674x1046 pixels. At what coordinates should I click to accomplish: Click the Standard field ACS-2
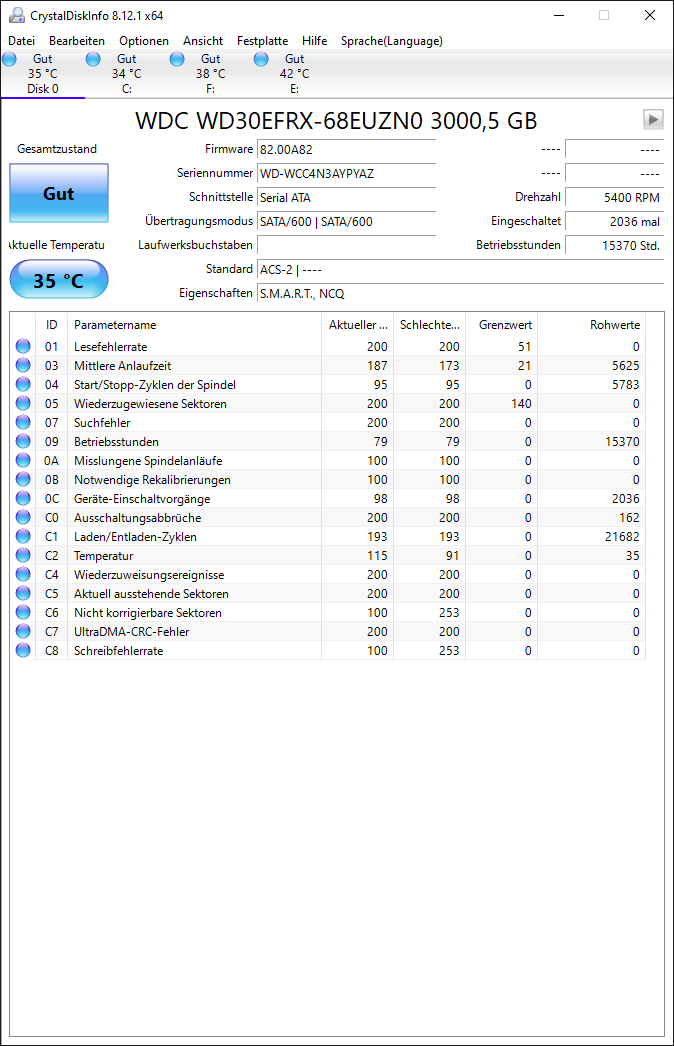[460, 270]
